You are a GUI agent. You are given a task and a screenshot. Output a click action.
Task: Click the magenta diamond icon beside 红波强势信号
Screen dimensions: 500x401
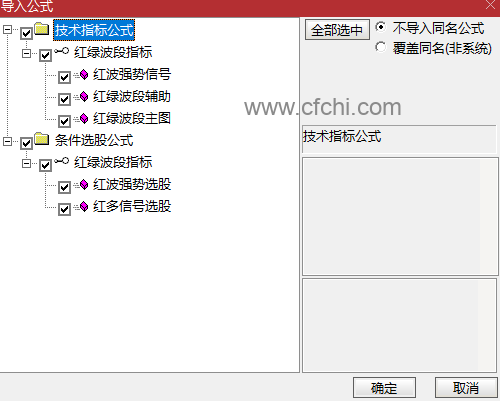pos(84,75)
